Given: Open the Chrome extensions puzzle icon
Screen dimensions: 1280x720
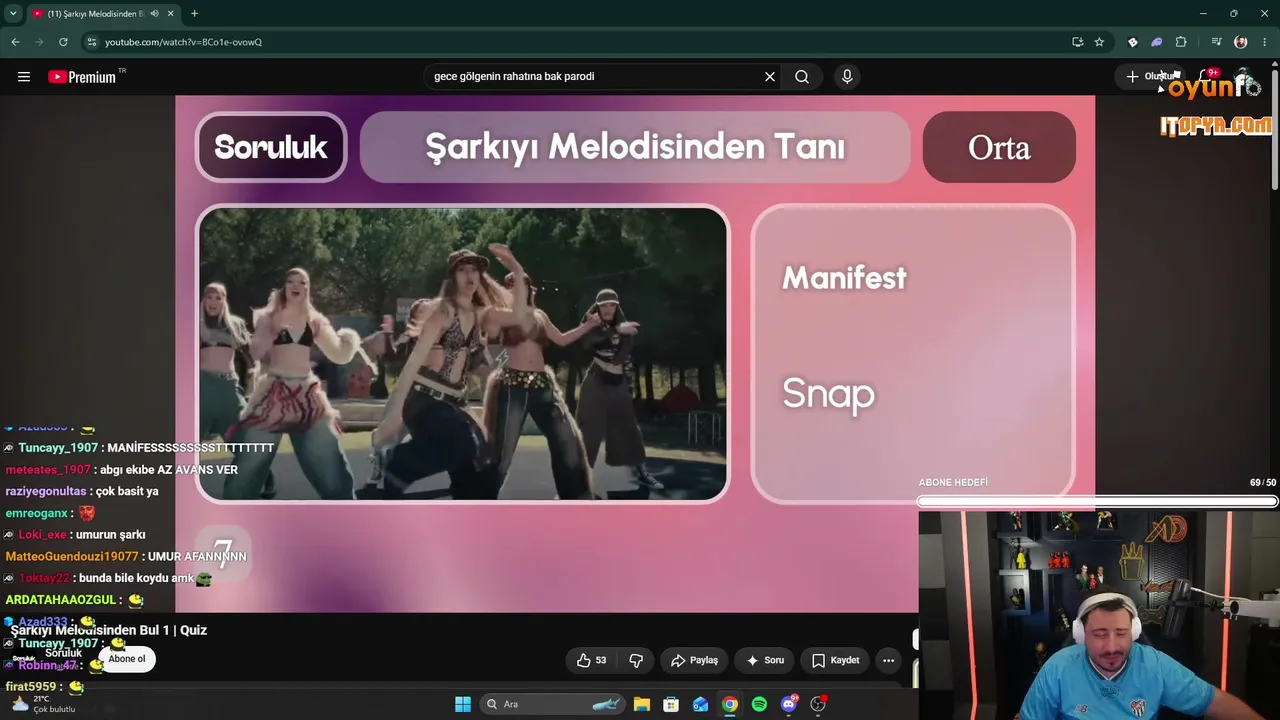Looking at the screenshot, I should click(1181, 42).
